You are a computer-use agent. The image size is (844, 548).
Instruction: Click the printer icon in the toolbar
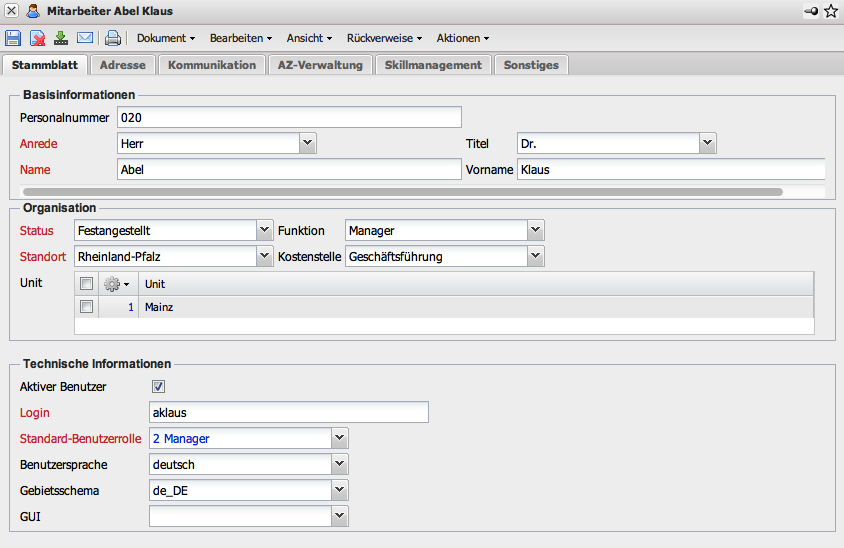(x=113, y=38)
